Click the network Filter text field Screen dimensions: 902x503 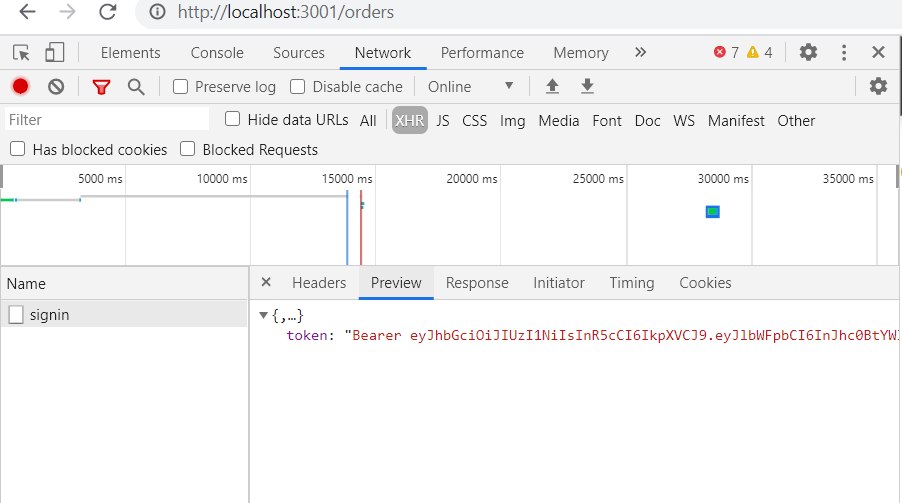click(107, 119)
